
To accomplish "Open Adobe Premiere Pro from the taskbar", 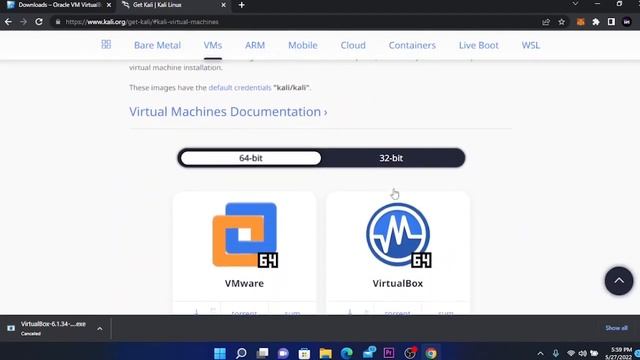I will 389,353.
